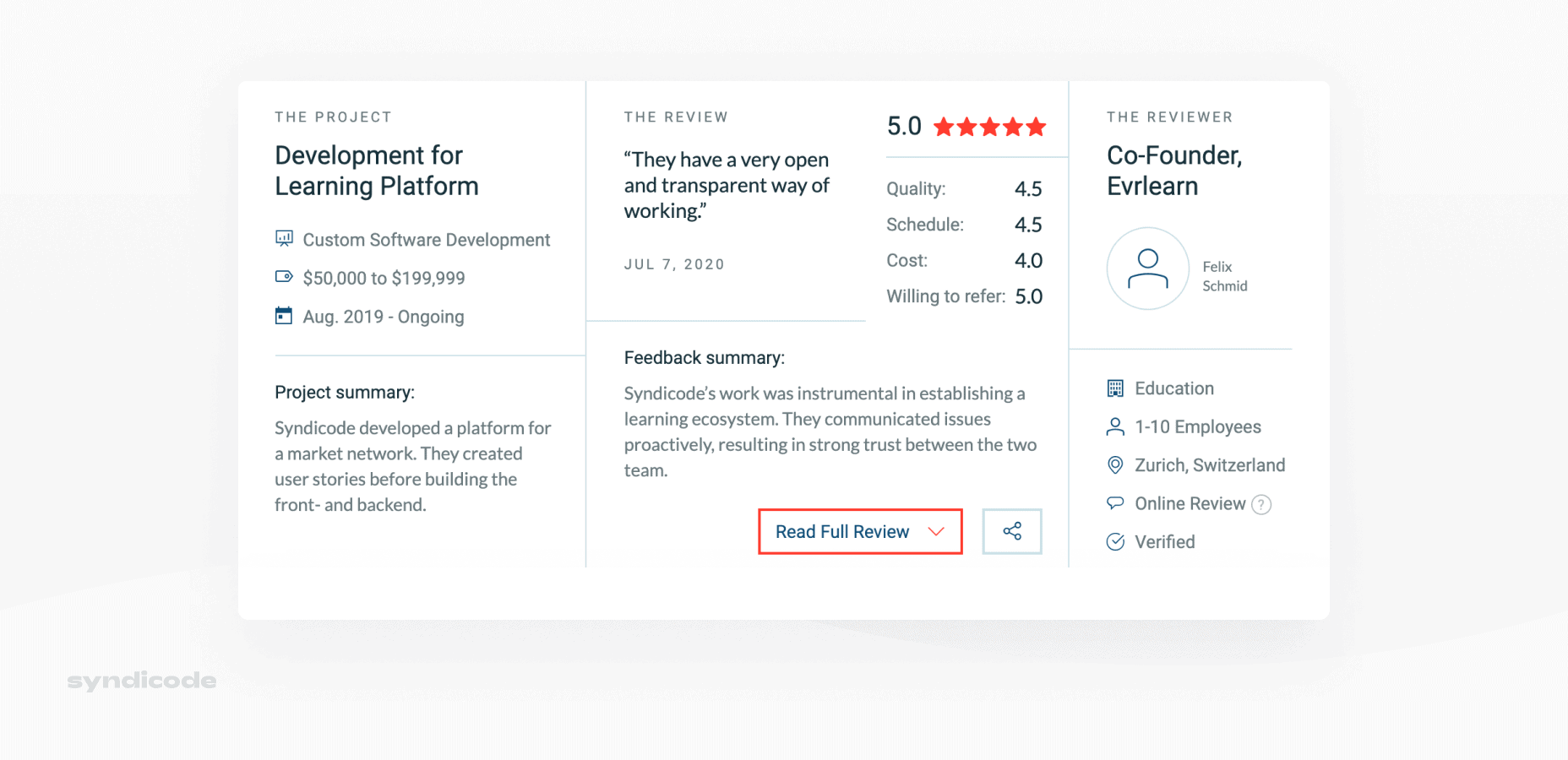Click the 1-10 Employees label
This screenshot has width=1568, height=760.
(x=1198, y=427)
